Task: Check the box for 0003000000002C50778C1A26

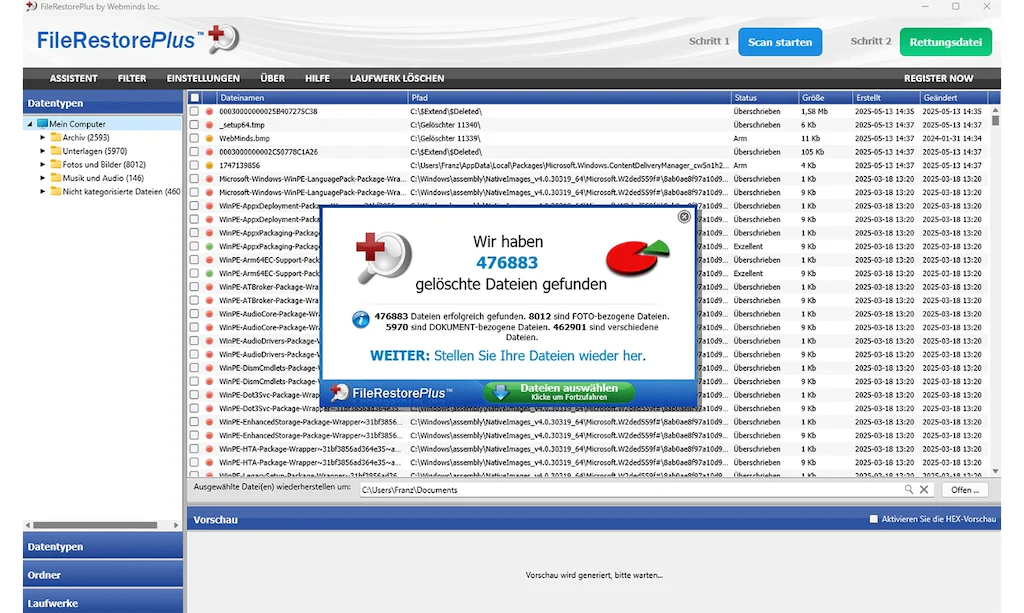Action: 194,151
